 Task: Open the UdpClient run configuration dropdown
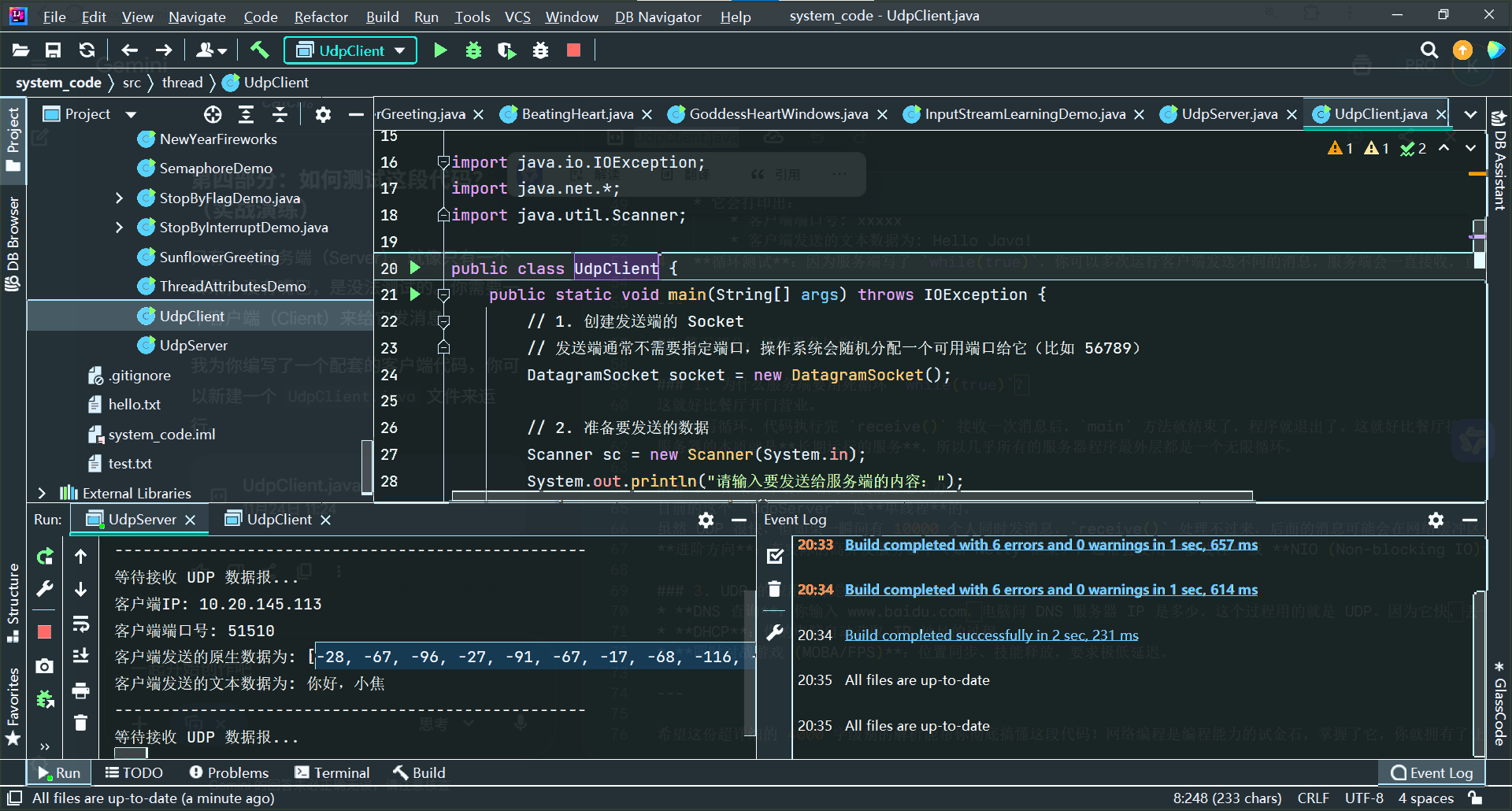350,50
